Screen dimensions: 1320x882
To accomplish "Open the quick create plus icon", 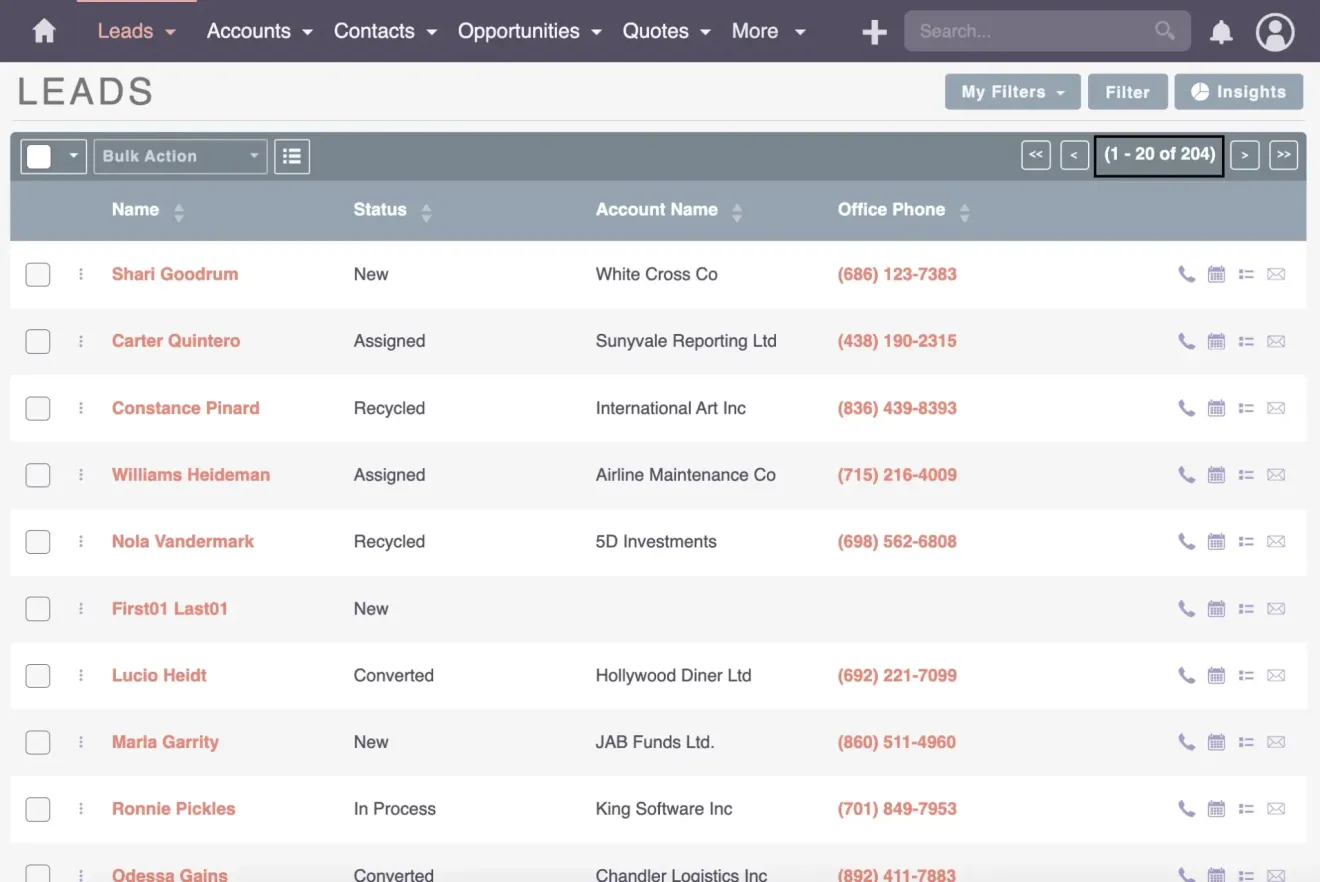I will pos(873,31).
